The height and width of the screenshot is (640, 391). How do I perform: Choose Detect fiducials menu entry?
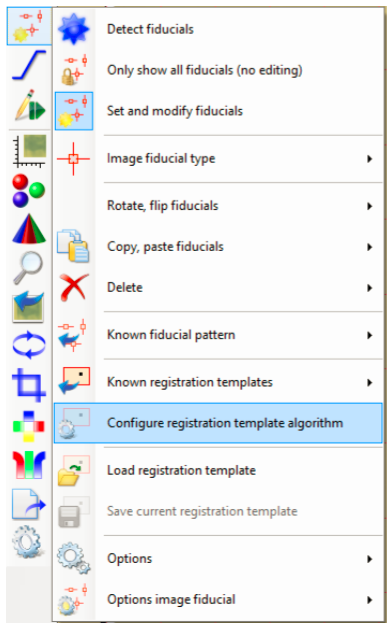218,29
